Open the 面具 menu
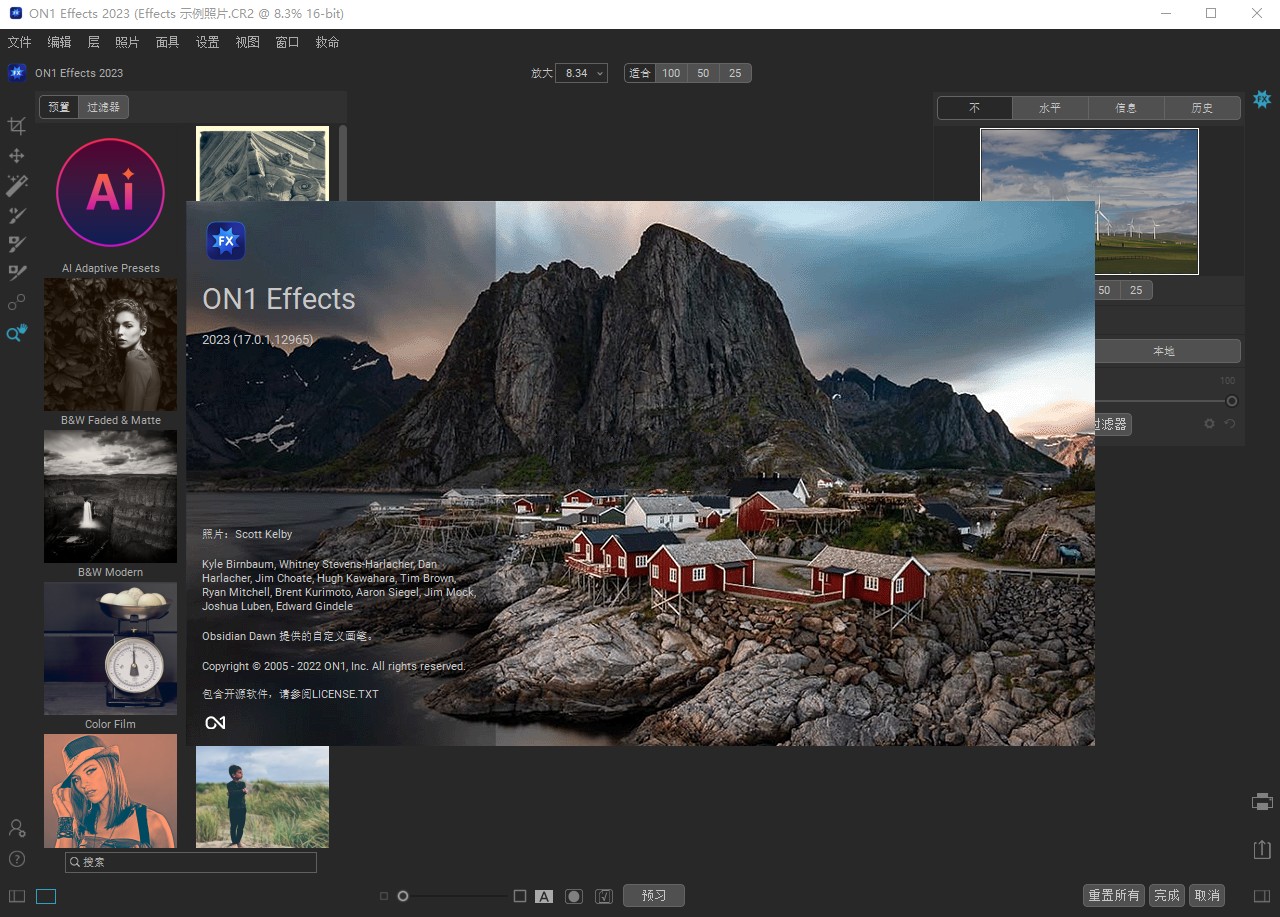The width and height of the screenshot is (1280, 917). (x=168, y=42)
